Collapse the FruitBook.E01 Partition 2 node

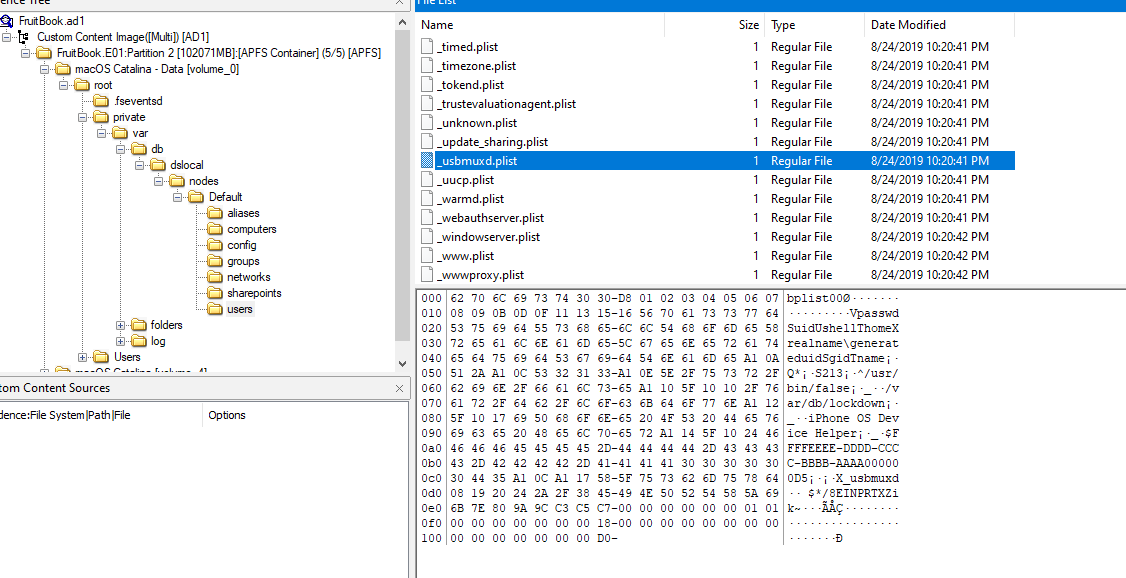tap(25, 53)
